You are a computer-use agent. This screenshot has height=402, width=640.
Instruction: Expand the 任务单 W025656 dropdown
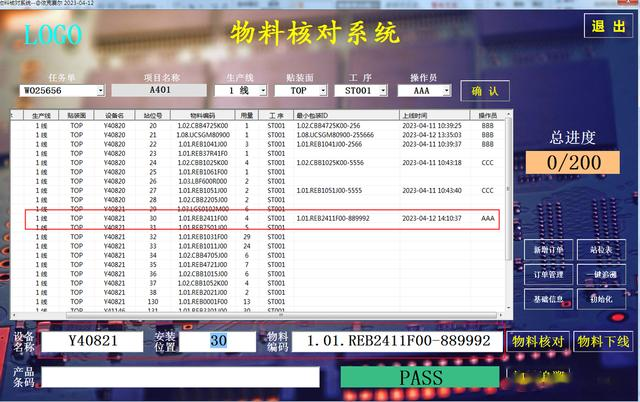pyautogui.click(x=100, y=91)
